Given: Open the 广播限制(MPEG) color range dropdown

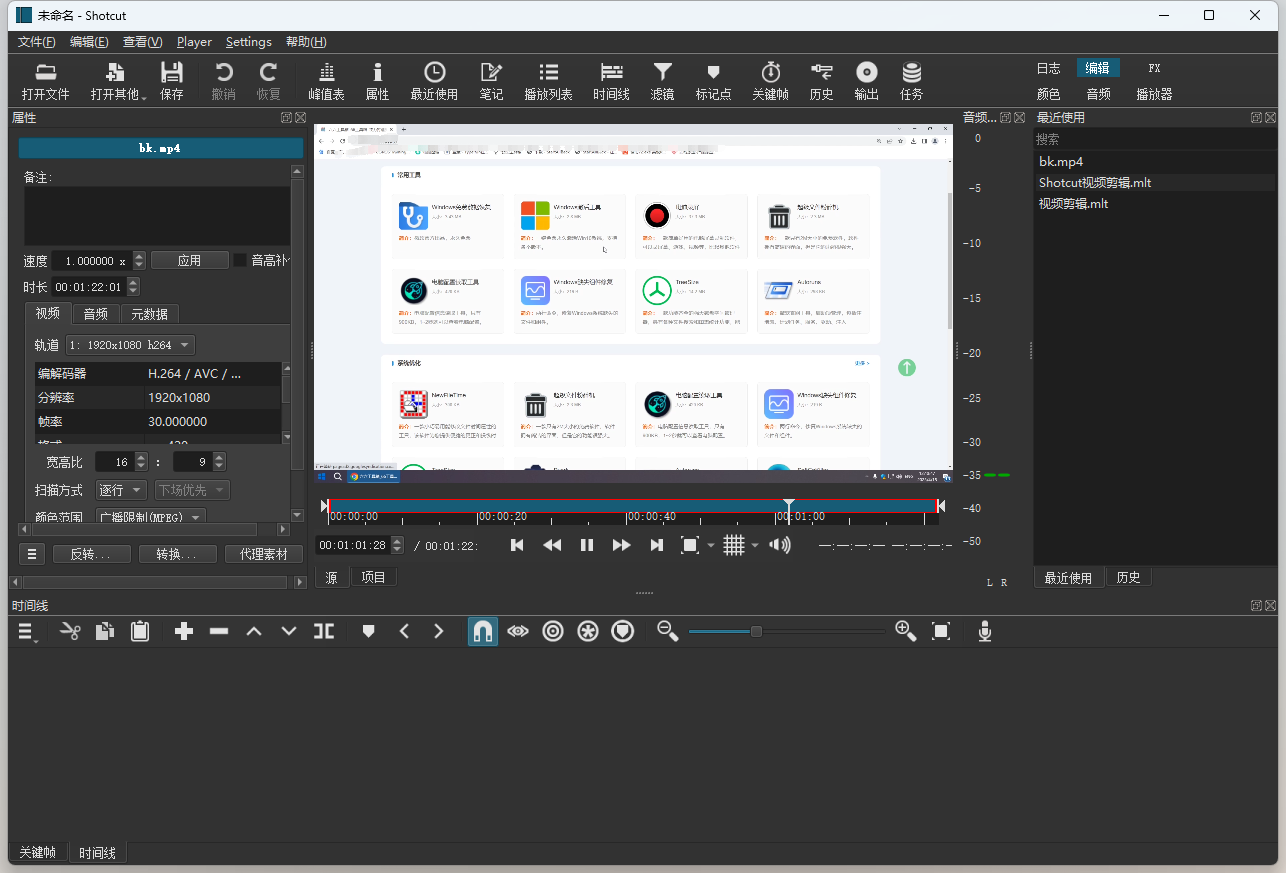Looking at the screenshot, I should [150, 517].
